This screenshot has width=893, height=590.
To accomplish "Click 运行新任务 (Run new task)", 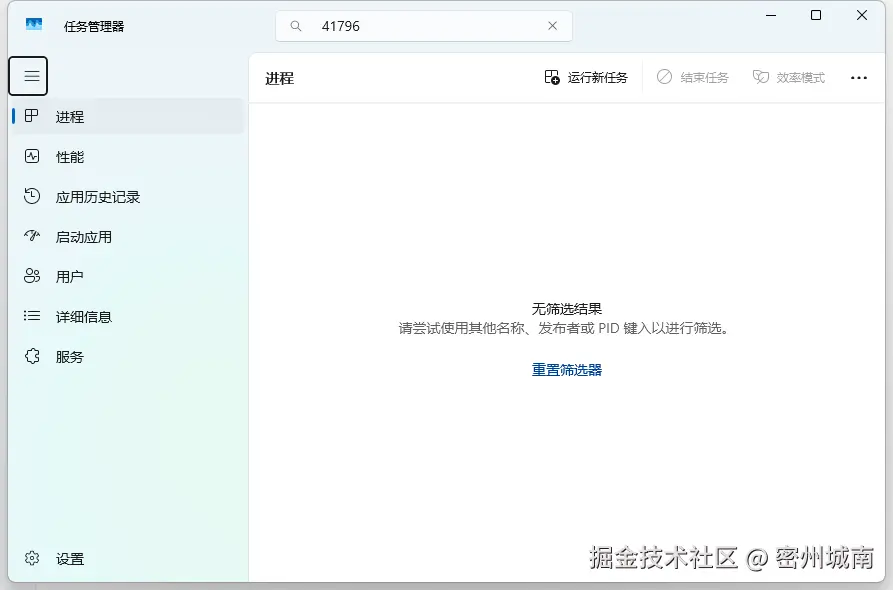I will click(586, 77).
